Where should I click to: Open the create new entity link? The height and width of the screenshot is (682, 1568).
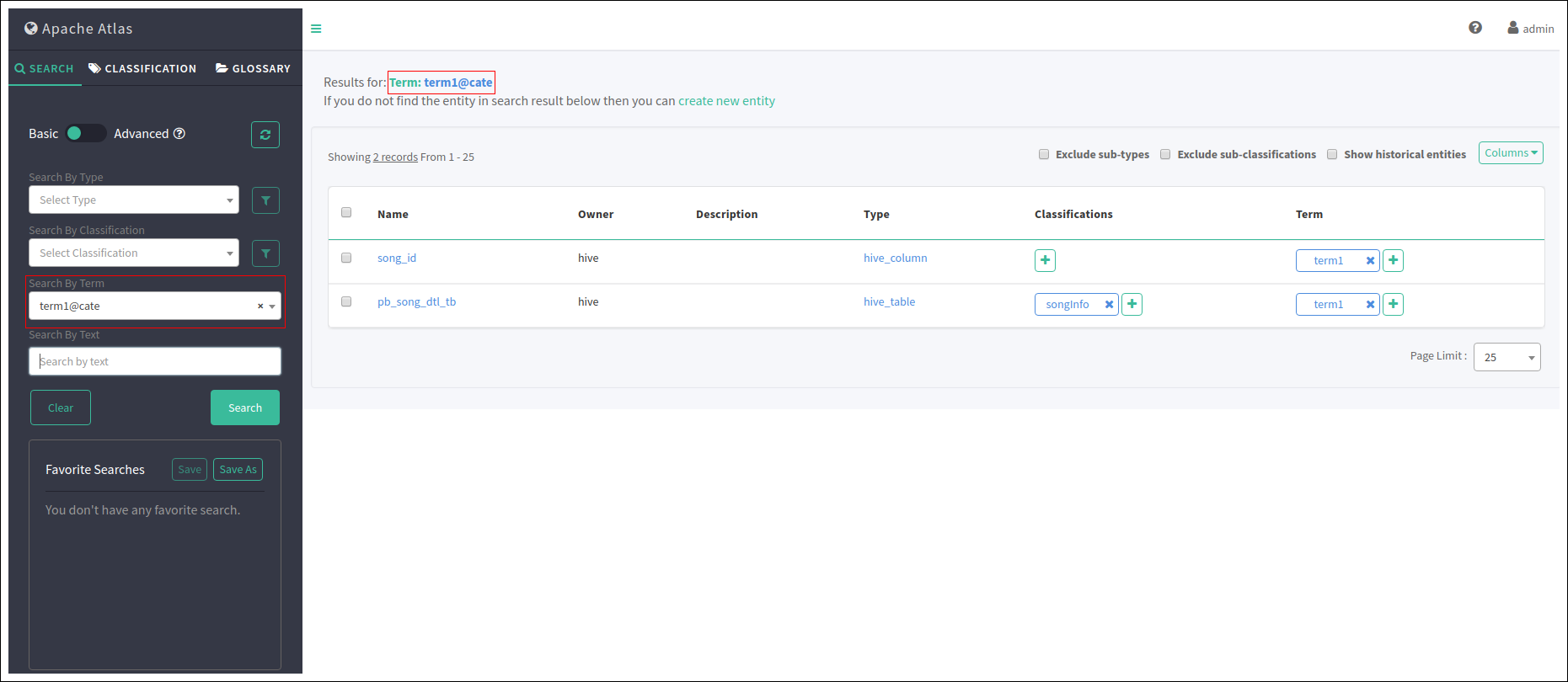(726, 101)
